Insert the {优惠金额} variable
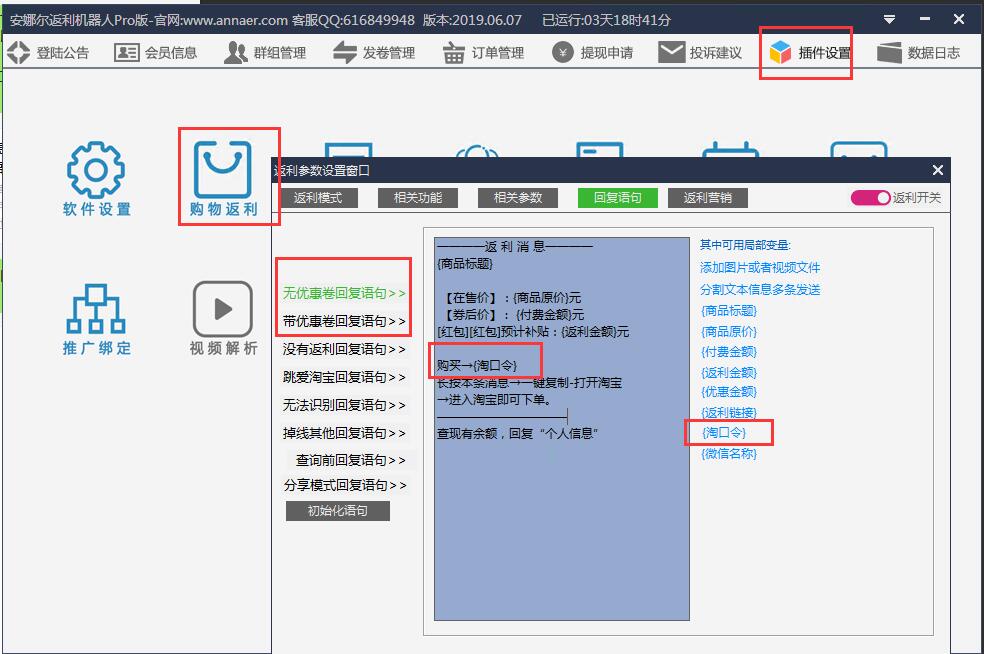 point(729,392)
